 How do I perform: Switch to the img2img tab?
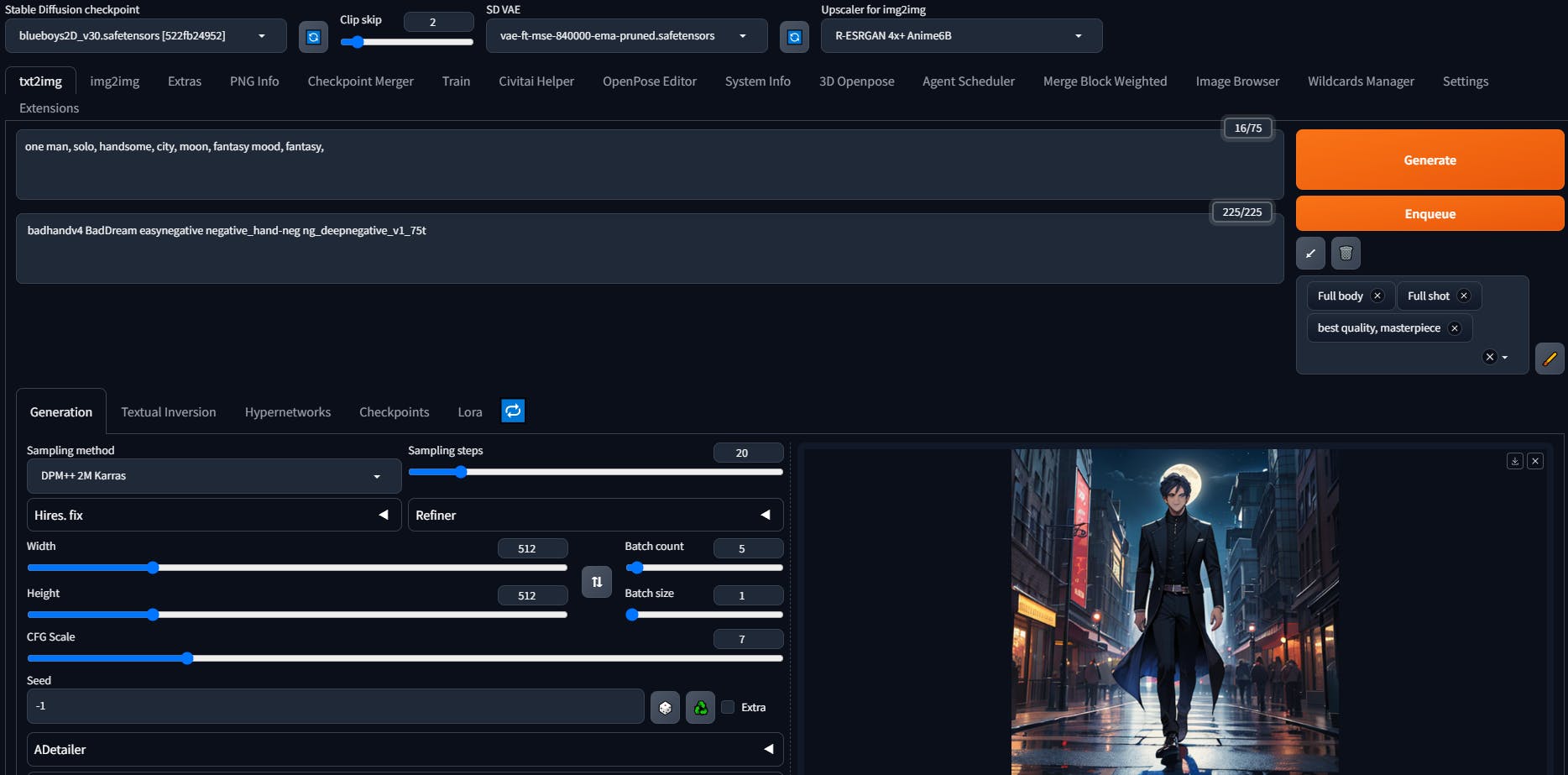click(x=115, y=81)
